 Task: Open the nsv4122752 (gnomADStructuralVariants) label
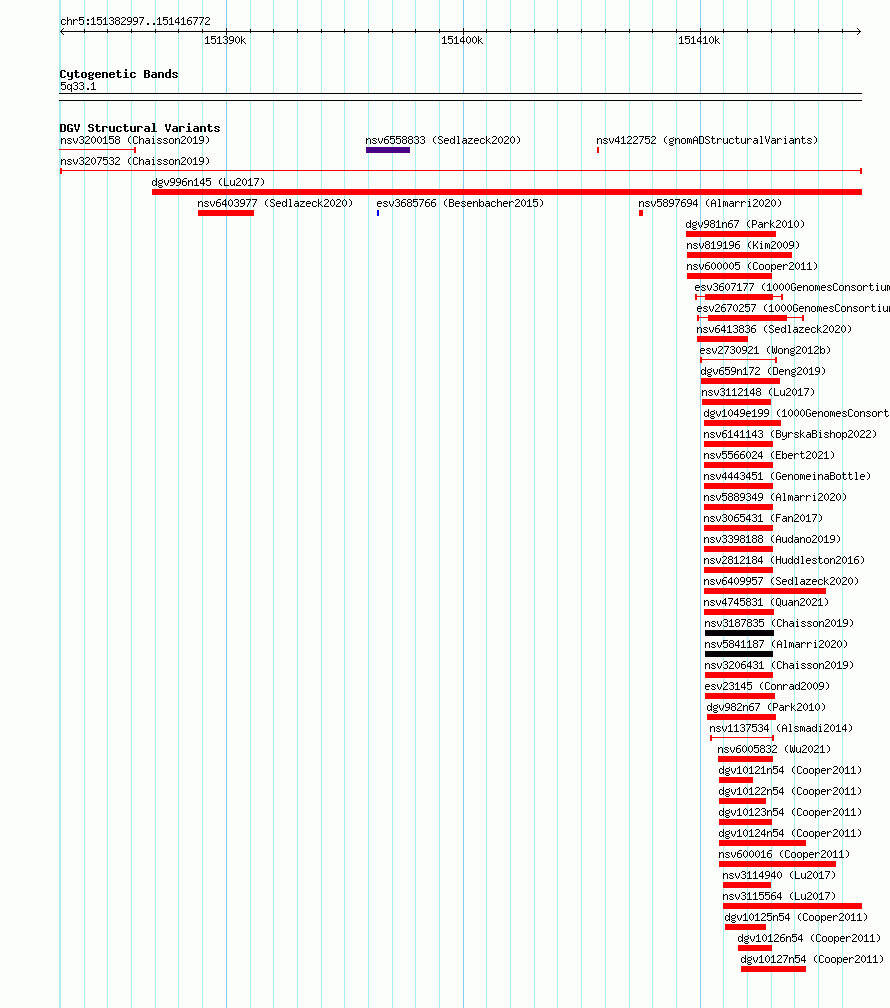707,140
